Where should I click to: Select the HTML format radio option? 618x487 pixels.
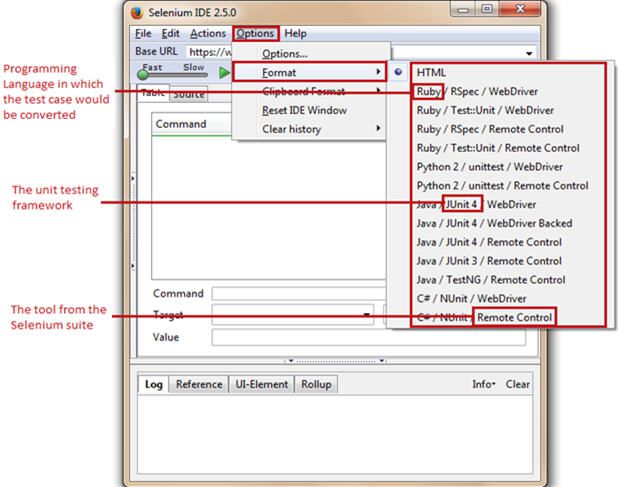[x=432, y=72]
